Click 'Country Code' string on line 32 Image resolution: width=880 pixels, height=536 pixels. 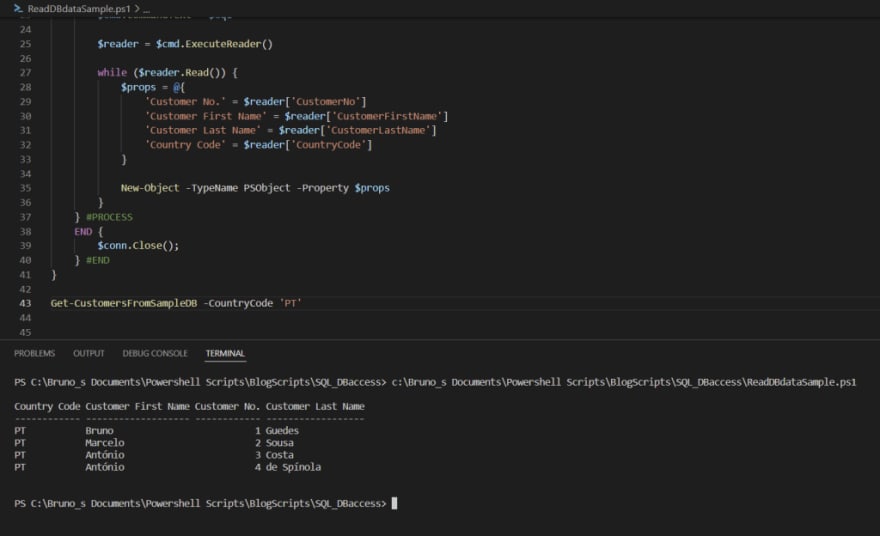coord(185,145)
